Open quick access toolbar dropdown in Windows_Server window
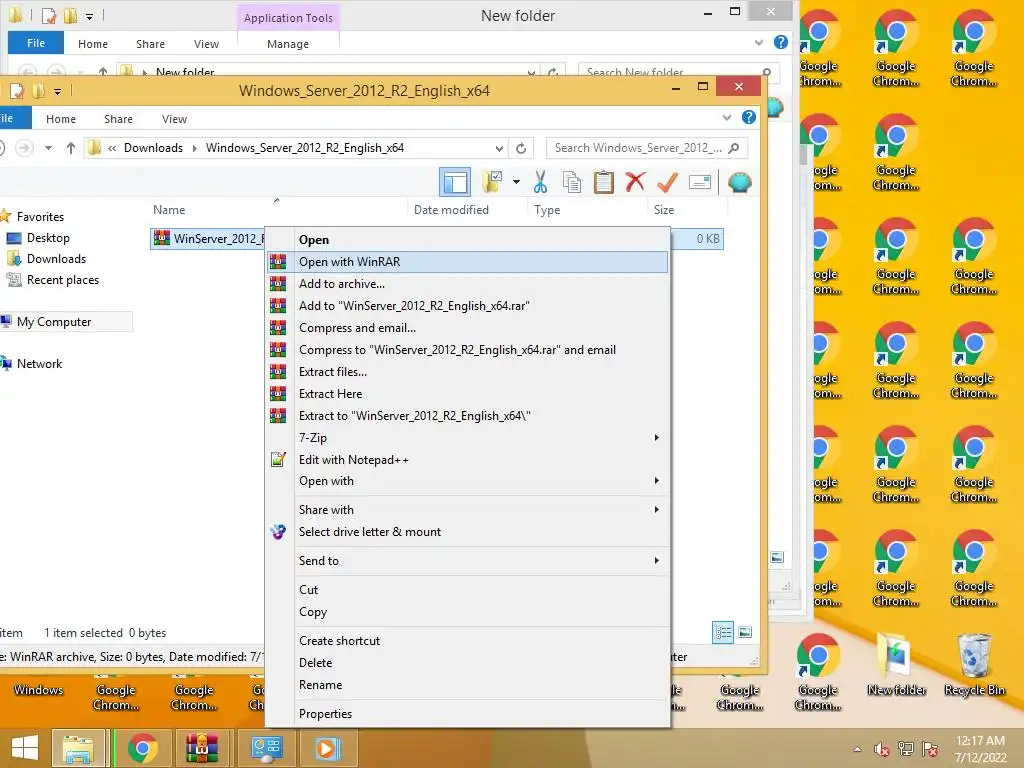Screen dimensions: 1024x768 click(57, 92)
